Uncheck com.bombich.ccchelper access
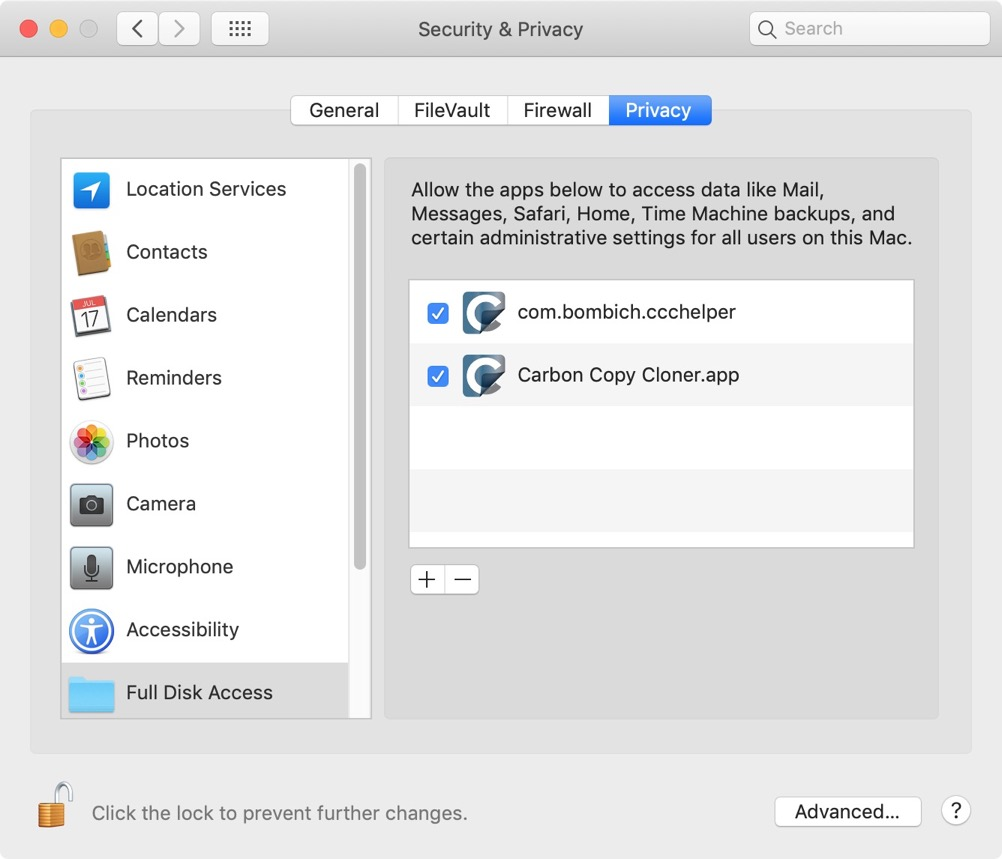Viewport: 1002px width, 859px height. click(437, 313)
